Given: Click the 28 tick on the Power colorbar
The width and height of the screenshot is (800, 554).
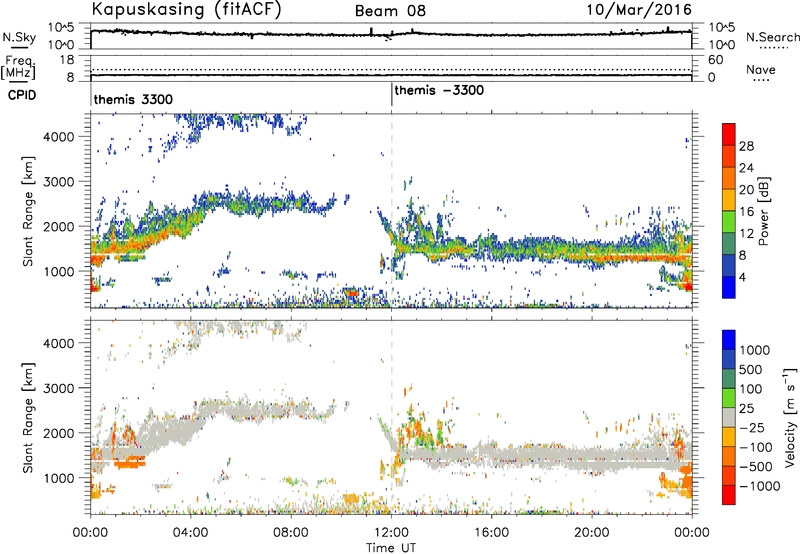Looking at the screenshot, I should point(745,146).
